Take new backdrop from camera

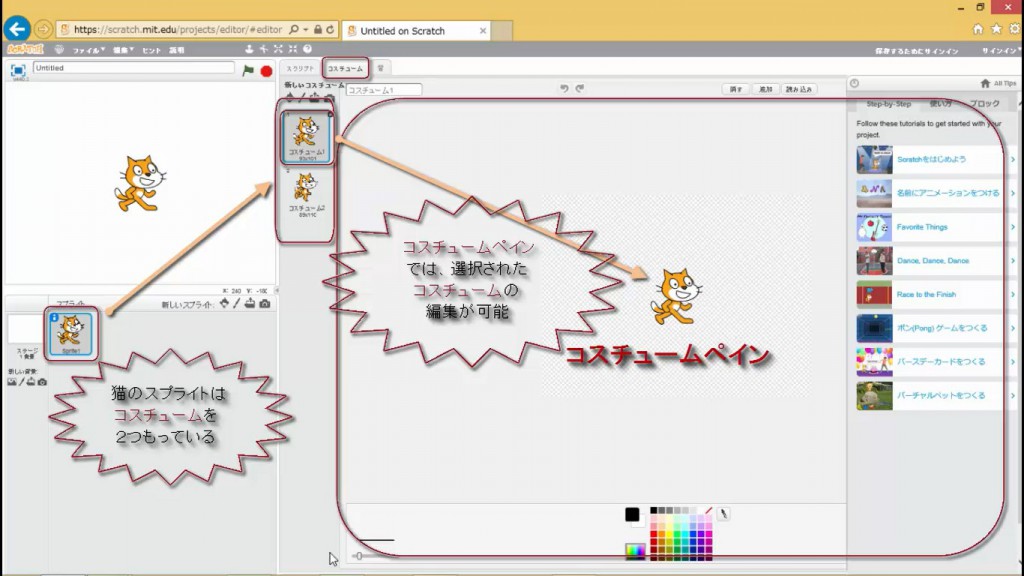[42, 381]
